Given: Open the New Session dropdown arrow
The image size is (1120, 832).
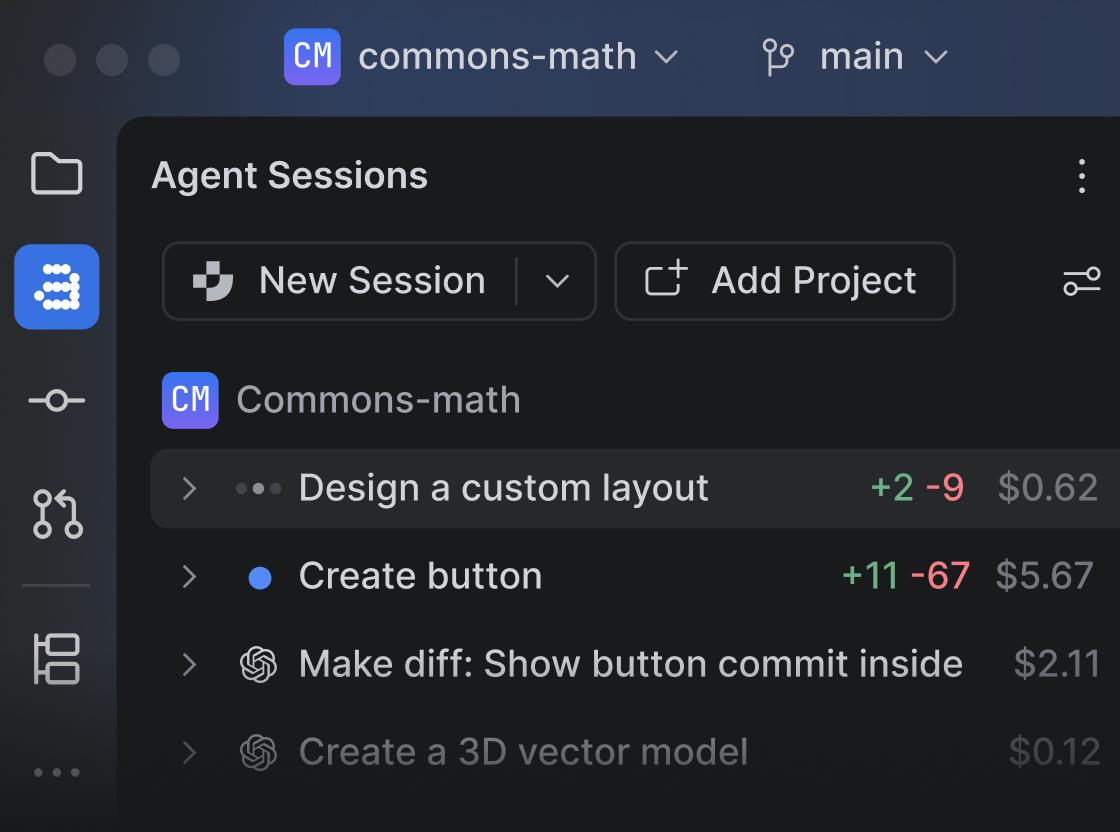Looking at the screenshot, I should 557,281.
